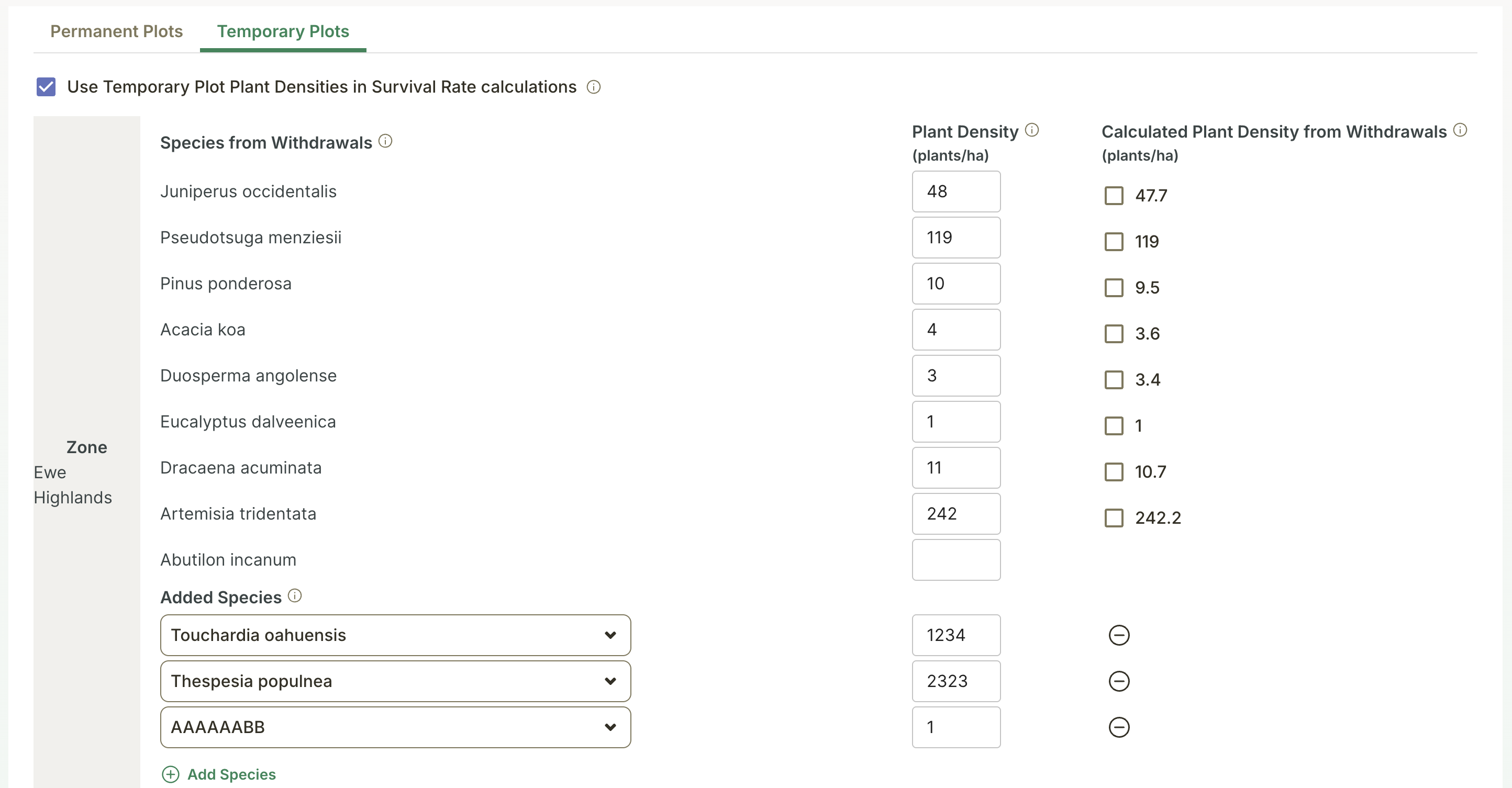Open the Thespesia populnea species dropdown
This screenshot has width=1512, height=788.
pyautogui.click(x=395, y=681)
